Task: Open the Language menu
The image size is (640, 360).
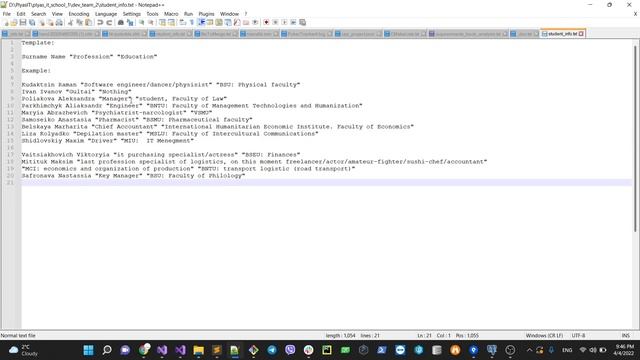Action: [x=106, y=14]
